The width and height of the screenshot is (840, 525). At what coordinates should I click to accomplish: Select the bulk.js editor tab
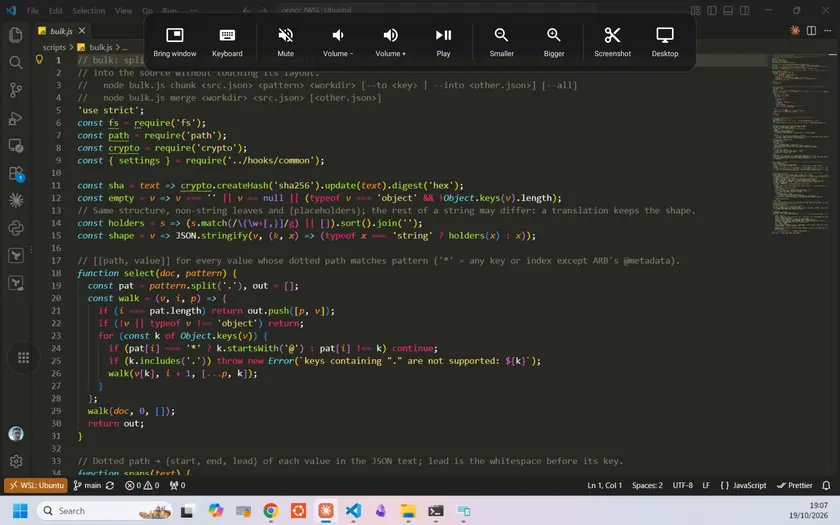(61, 31)
